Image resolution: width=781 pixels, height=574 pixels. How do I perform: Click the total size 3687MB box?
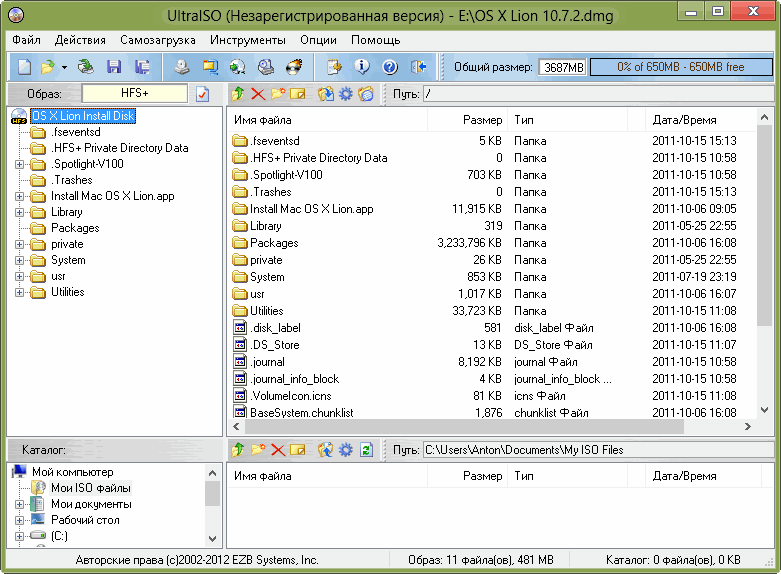point(563,67)
